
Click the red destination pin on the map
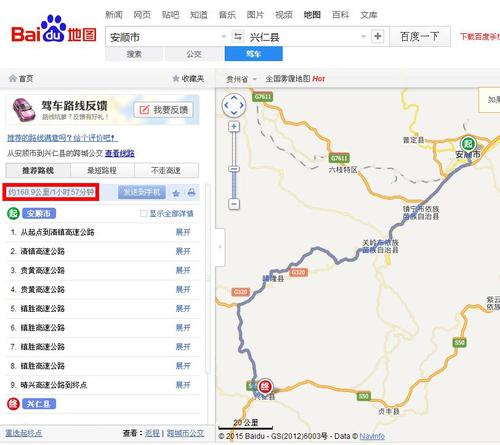(265, 387)
